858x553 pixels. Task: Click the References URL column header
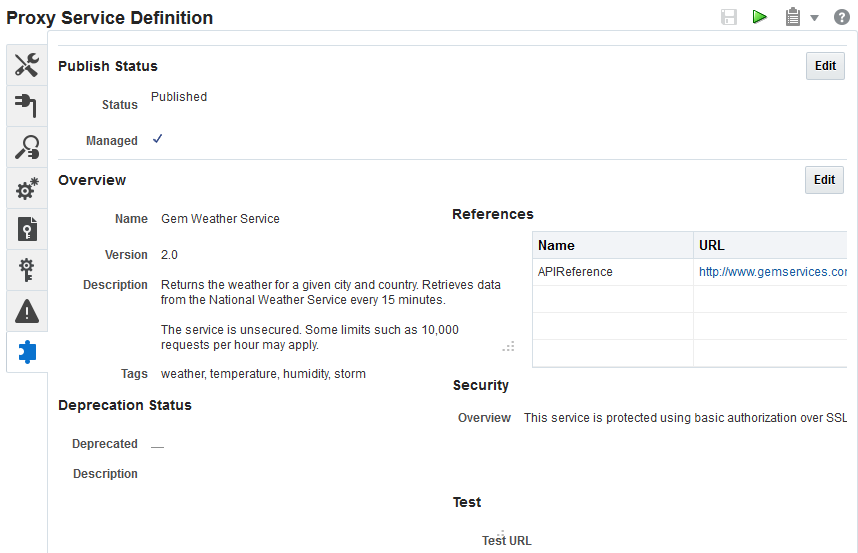[x=770, y=245]
